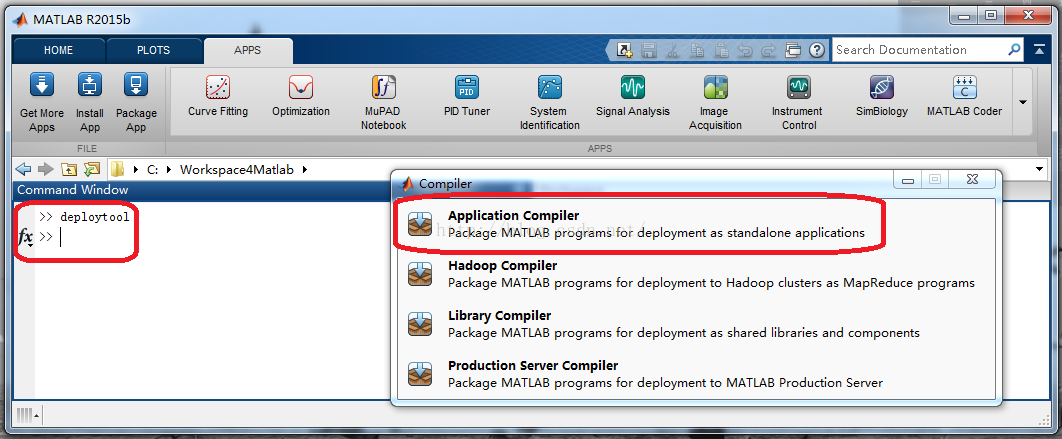Click the gray forward arrow in address bar
This screenshot has height=439, width=1062.
[x=45, y=169]
